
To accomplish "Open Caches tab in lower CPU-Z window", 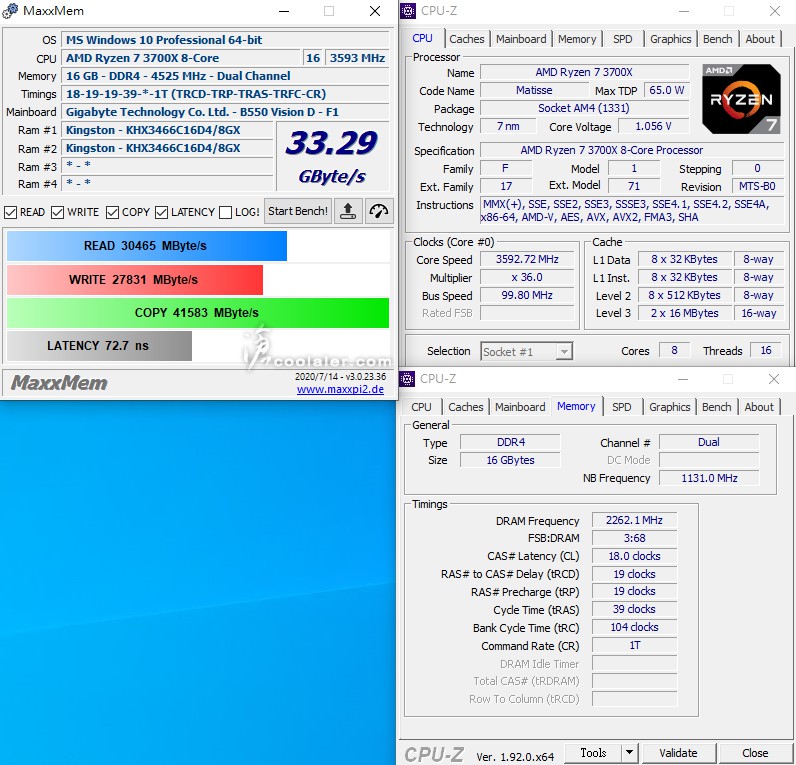I will [466, 407].
